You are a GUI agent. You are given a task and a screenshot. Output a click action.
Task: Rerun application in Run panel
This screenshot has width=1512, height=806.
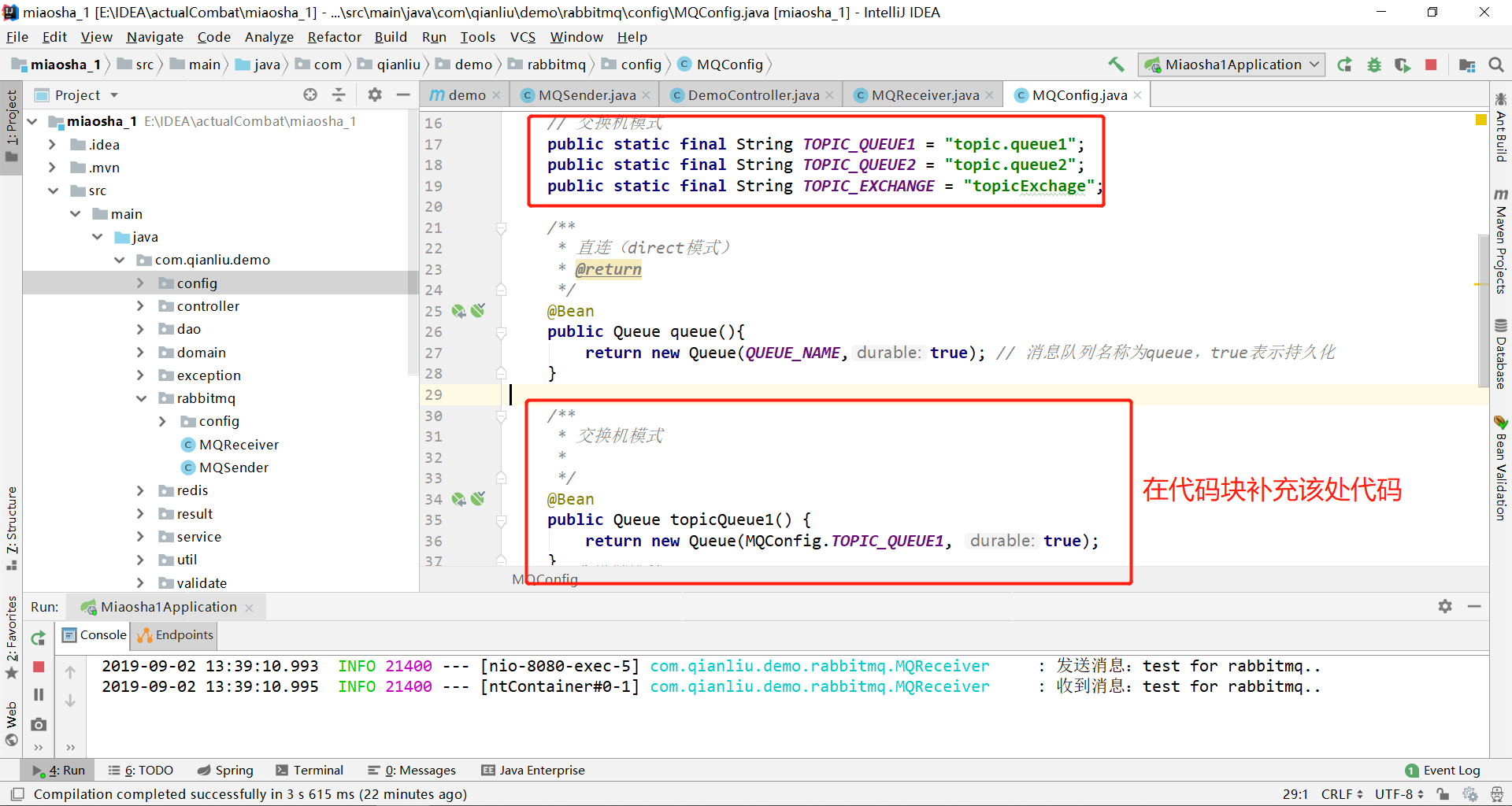pos(38,638)
